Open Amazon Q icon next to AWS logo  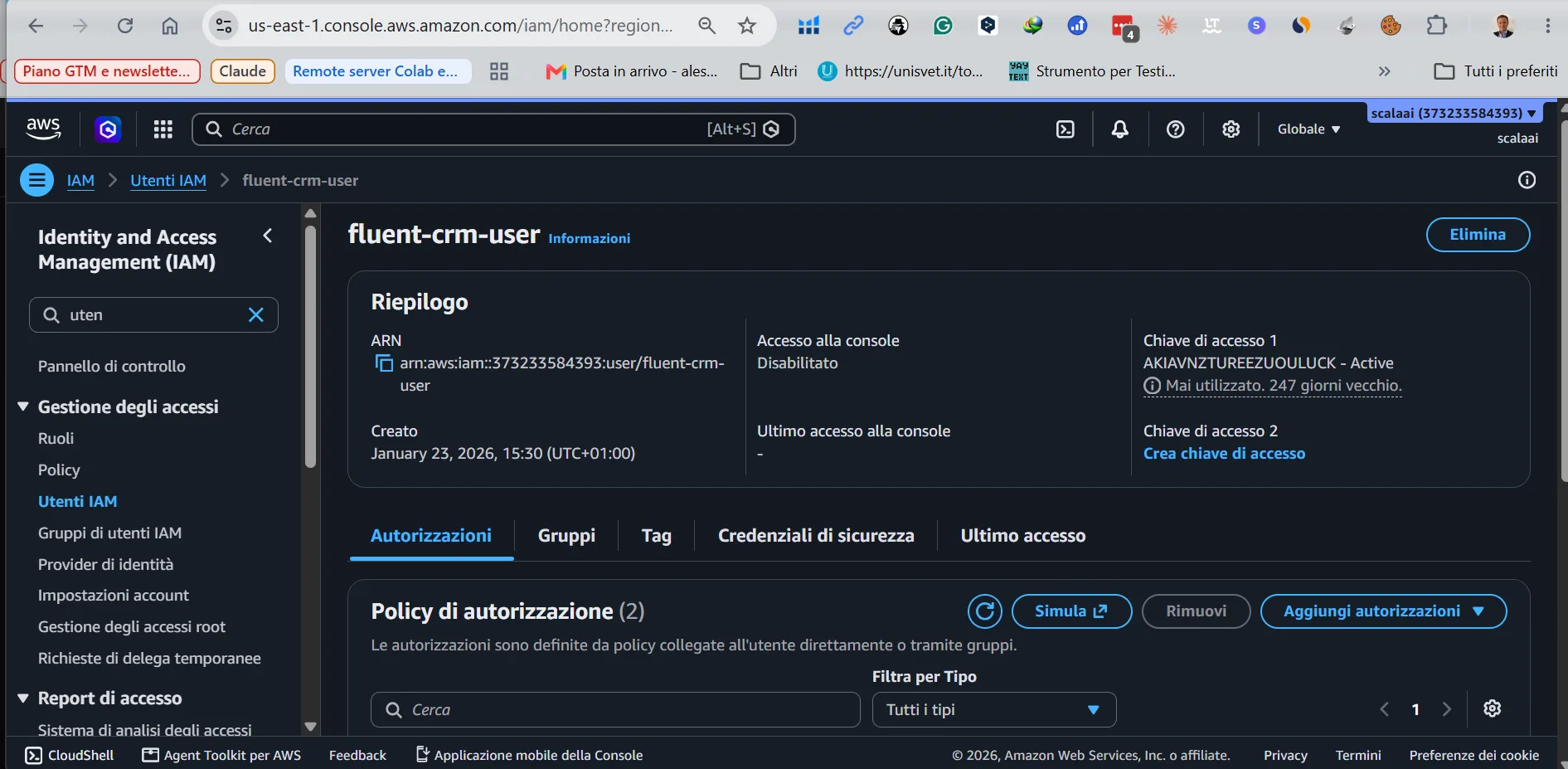[x=108, y=129]
